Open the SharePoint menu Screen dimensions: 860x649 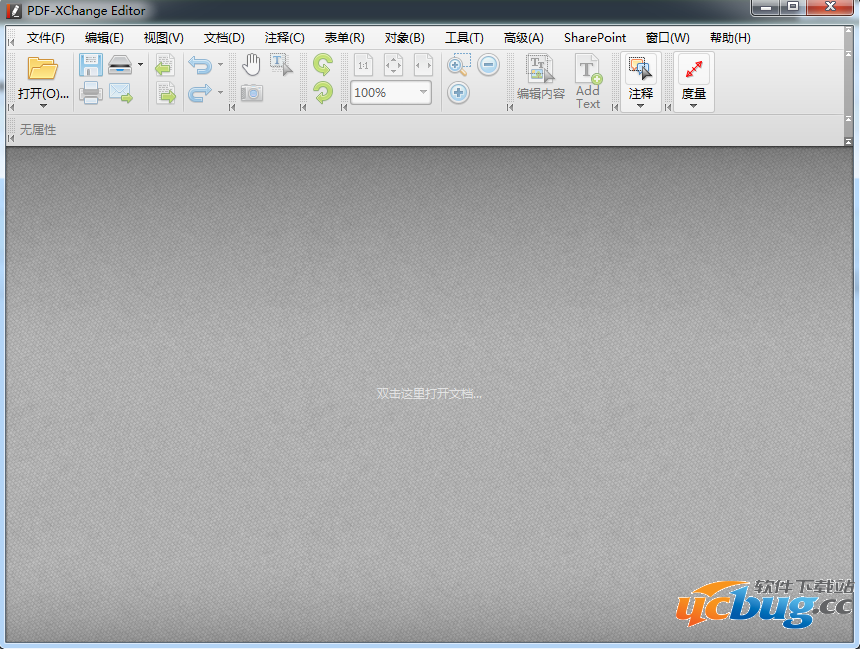coord(594,37)
